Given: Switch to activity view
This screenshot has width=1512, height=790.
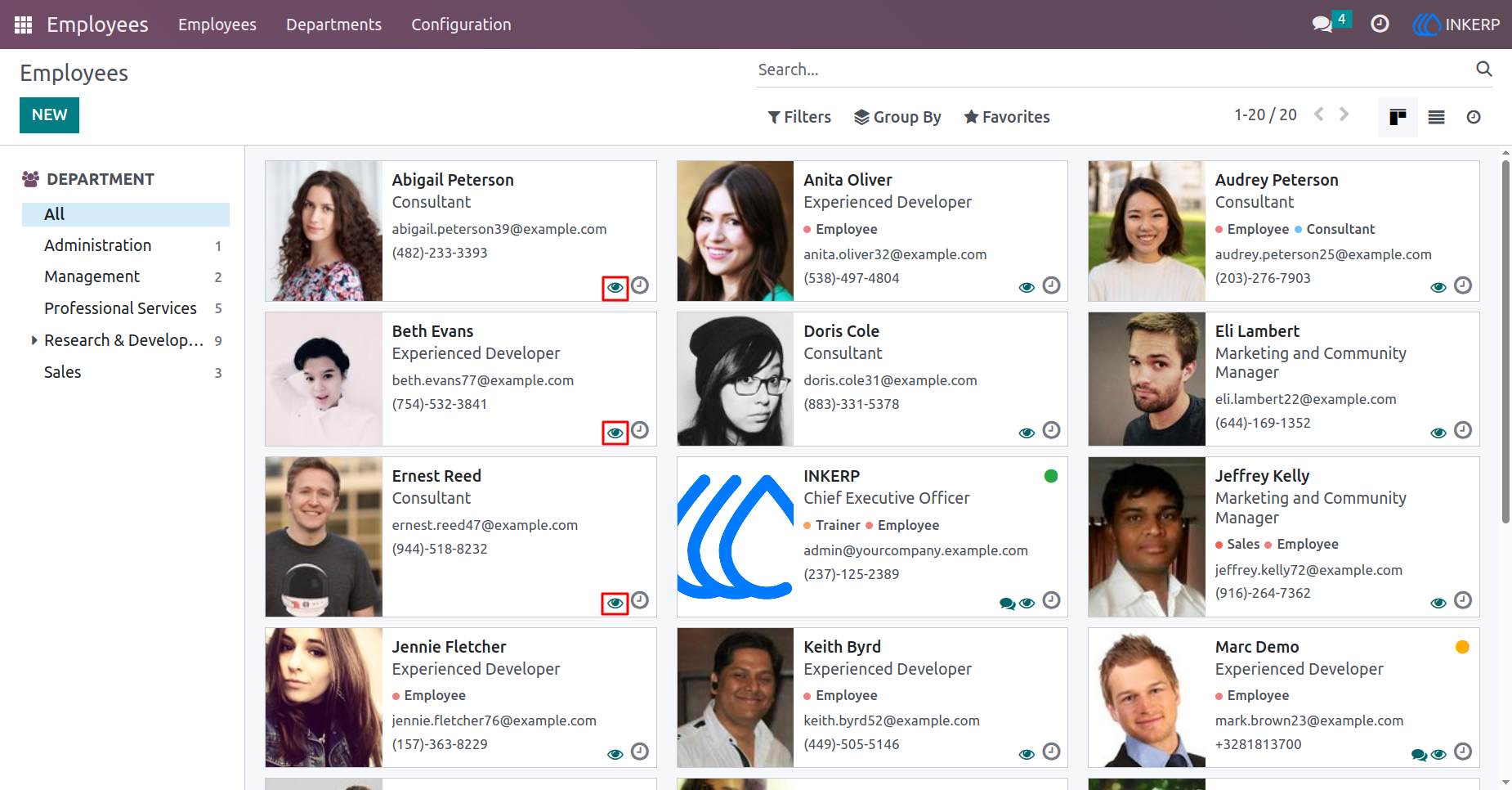Looking at the screenshot, I should click(x=1474, y=117).
